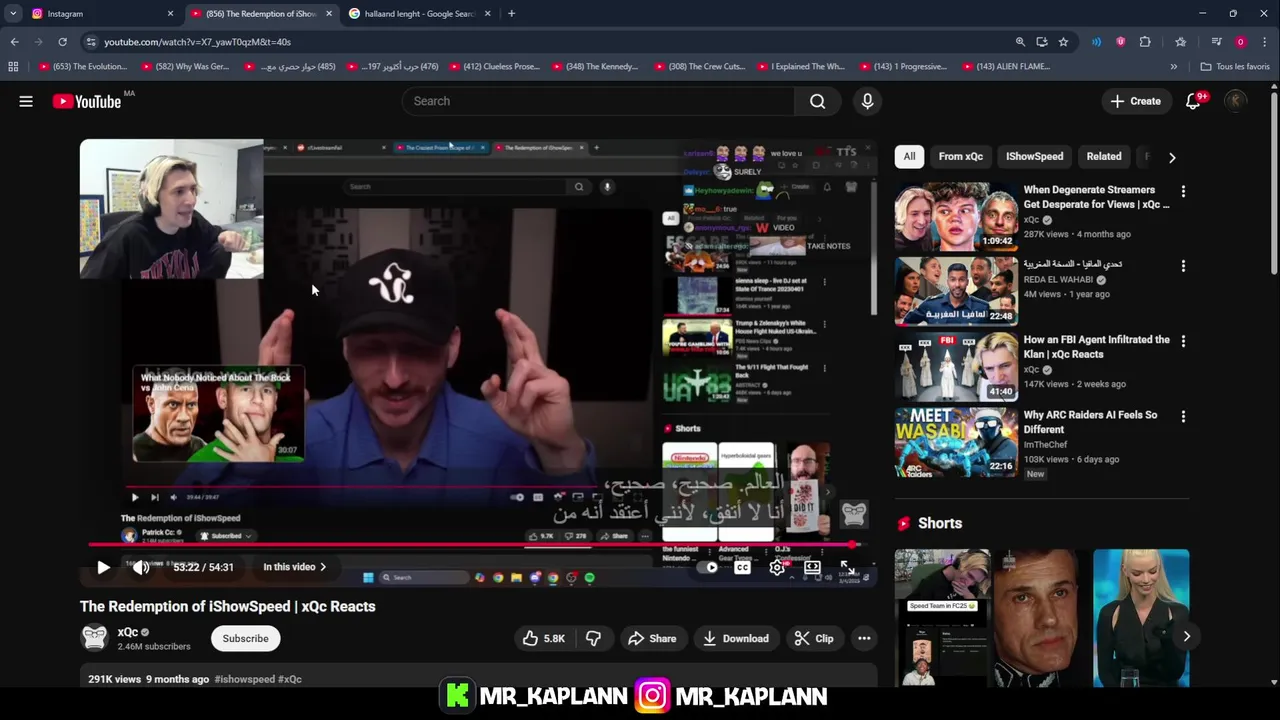The image size is (1280, 720).
Task: Create a clip with the Clip button
Action: pyautogui.click(x=813, y=639)
